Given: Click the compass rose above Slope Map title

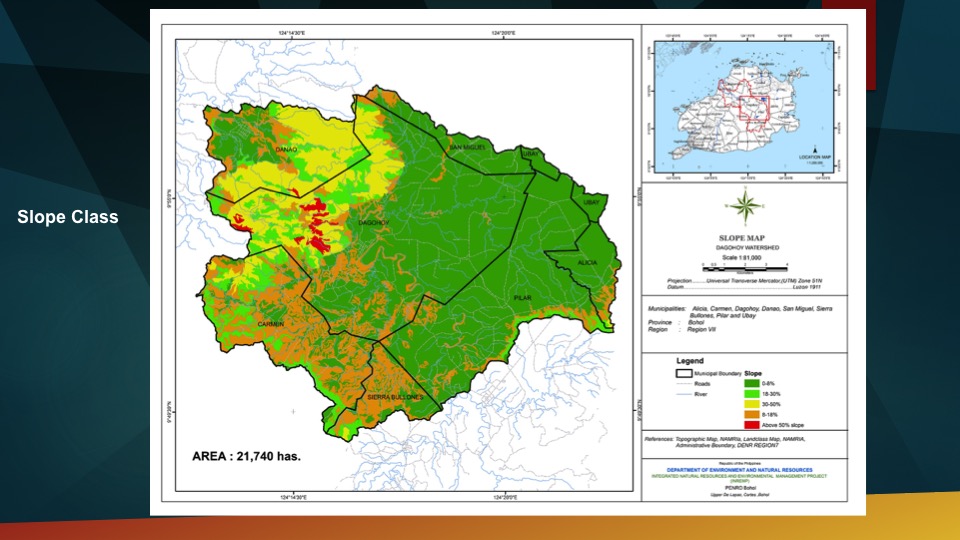Looking at the screenshot, I should (743, 207).
